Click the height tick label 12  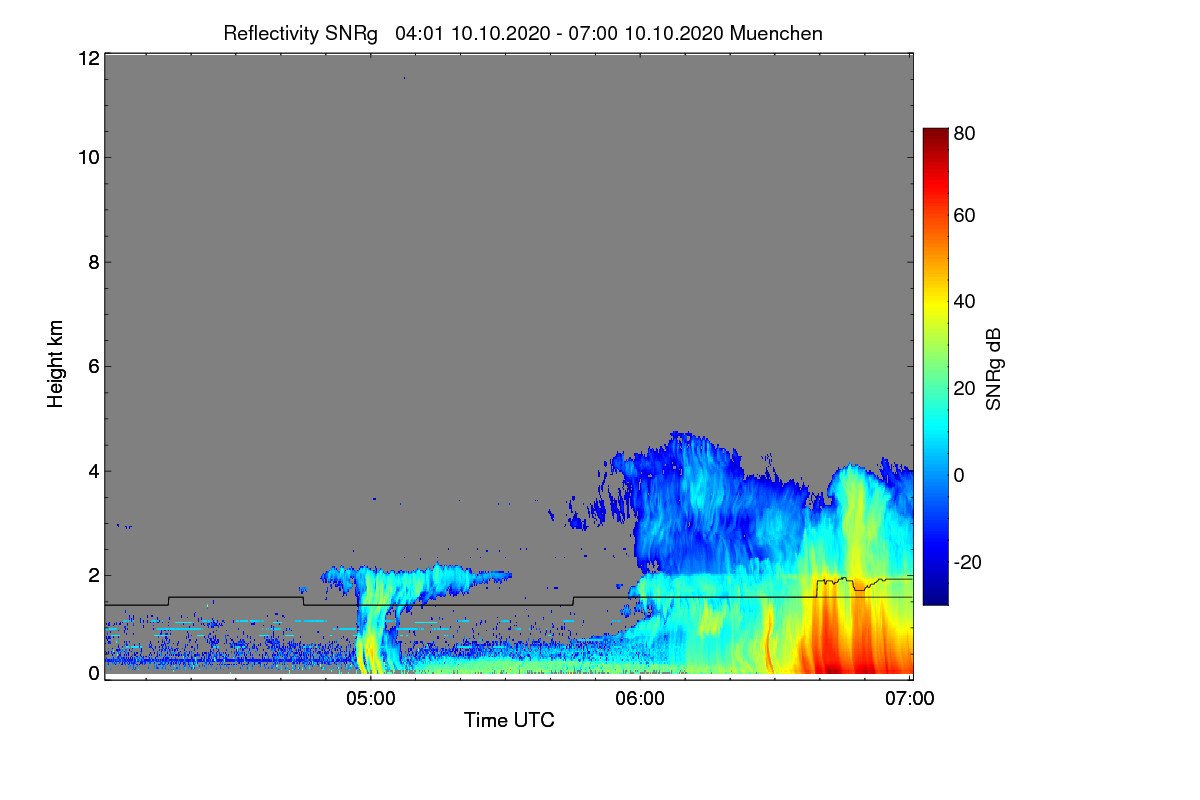[88, 58]
